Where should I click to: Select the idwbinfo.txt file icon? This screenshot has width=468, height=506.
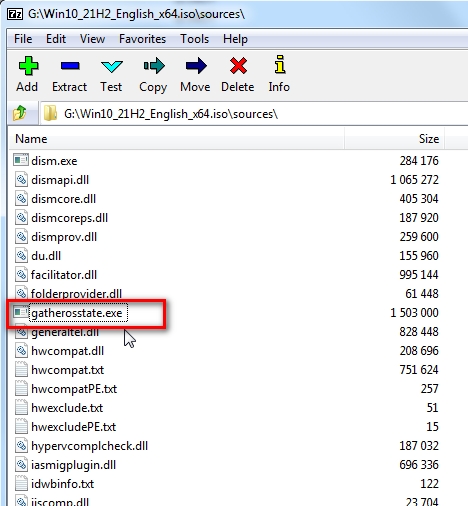(x=21, y=483)
